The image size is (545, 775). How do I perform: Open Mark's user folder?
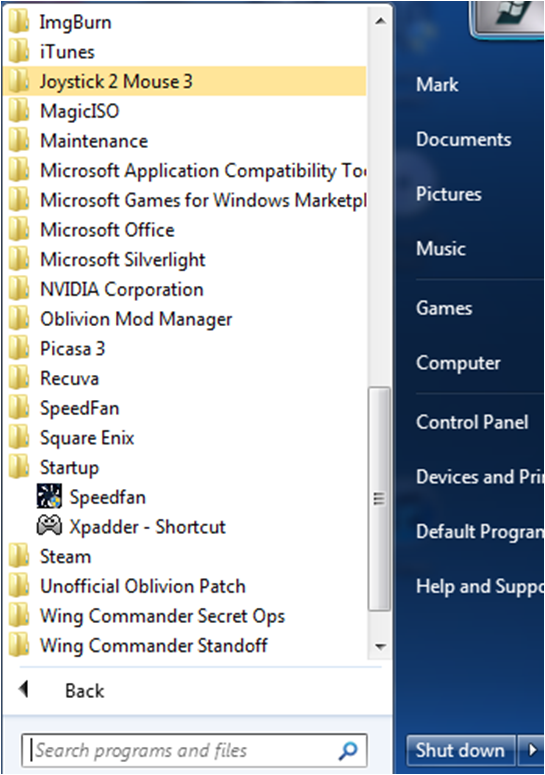tap(437, 84)
